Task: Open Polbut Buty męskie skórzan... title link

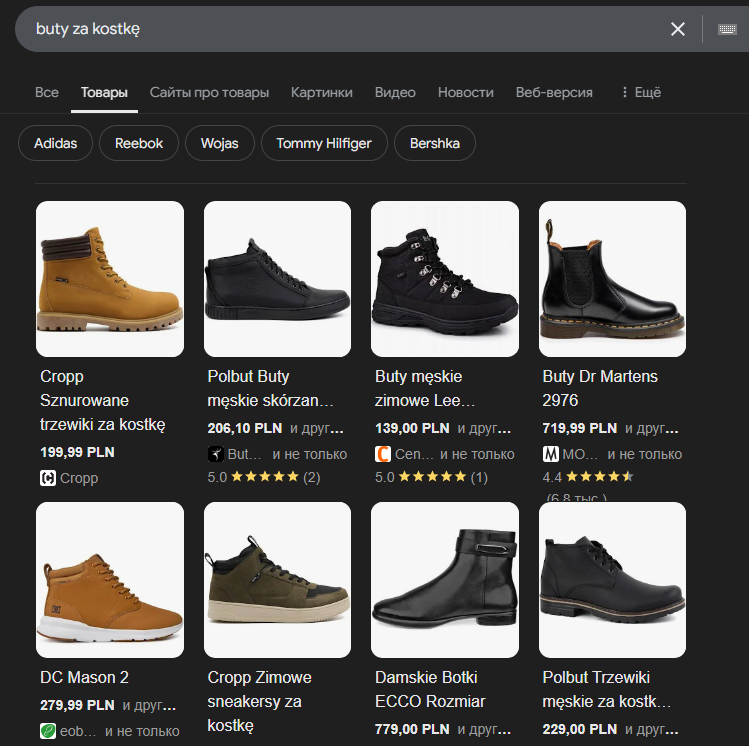Action: pos(270,388)
